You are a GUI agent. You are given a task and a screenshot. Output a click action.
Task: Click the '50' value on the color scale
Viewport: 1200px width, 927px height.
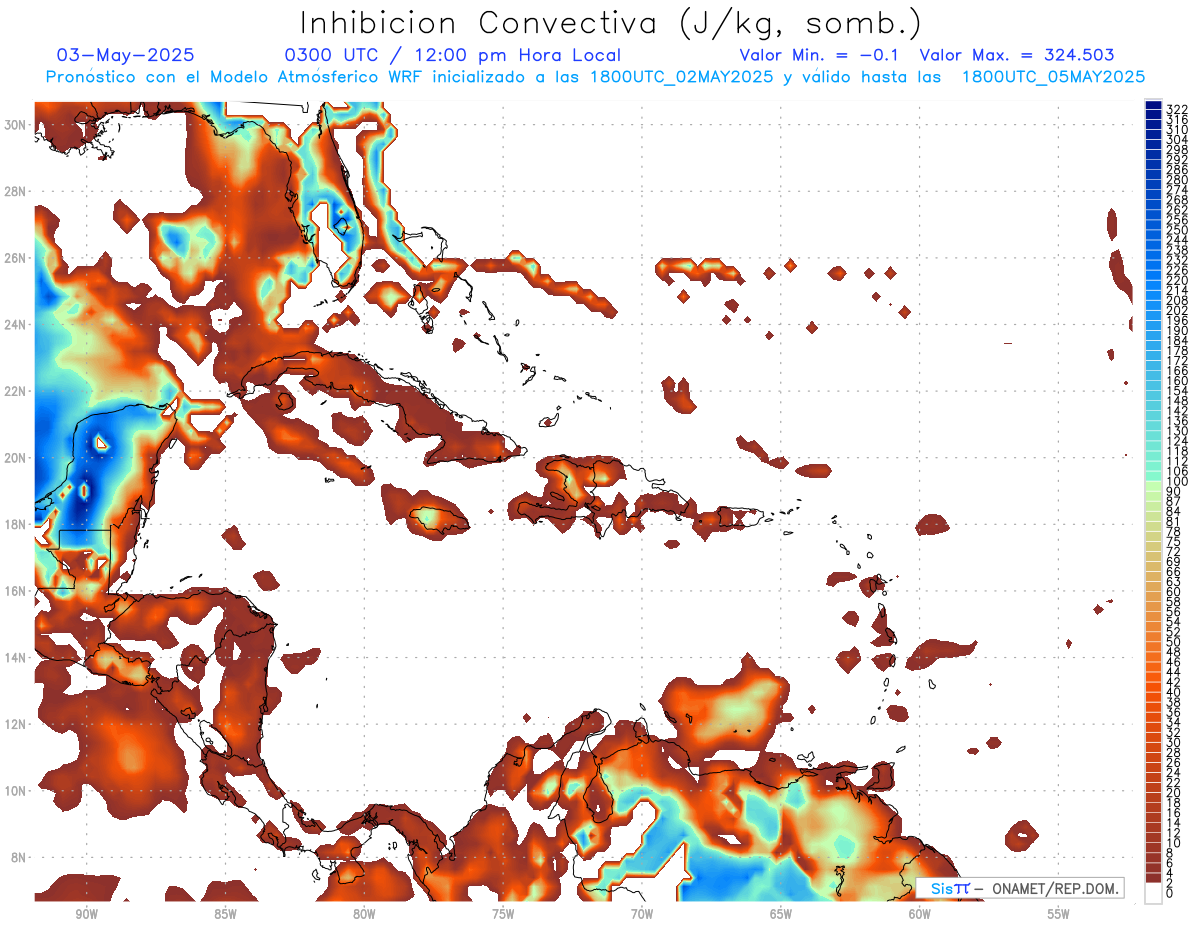(1174, 641)
